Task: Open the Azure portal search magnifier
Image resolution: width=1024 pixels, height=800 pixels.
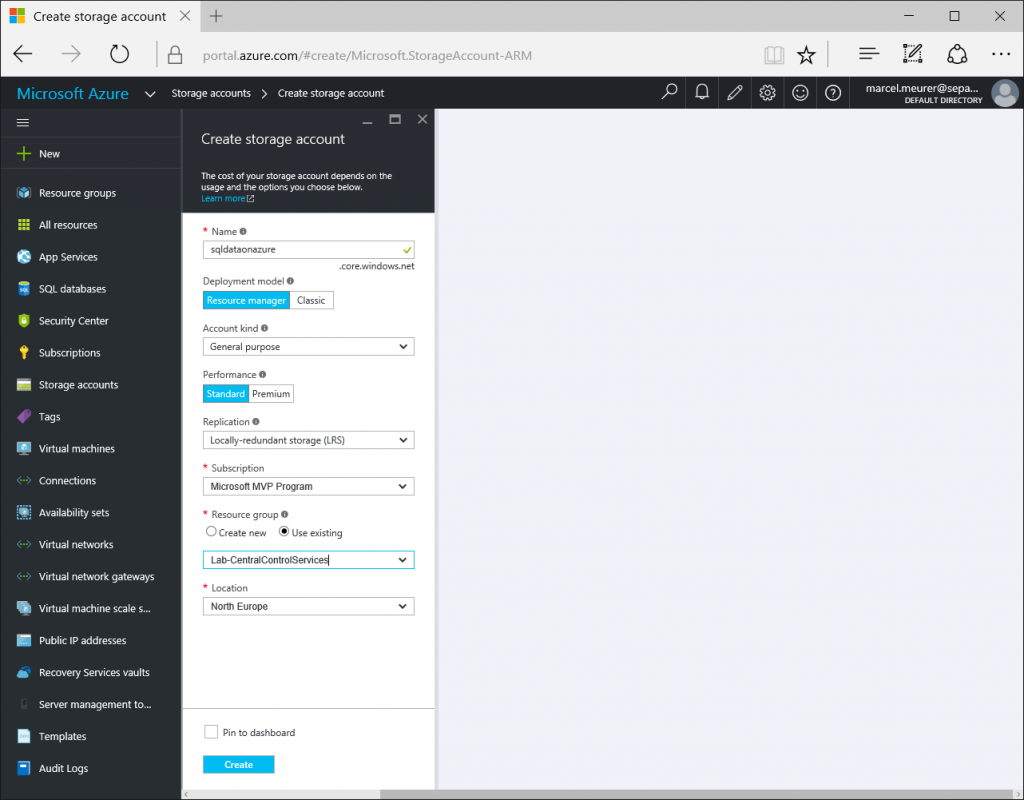Action: pyautogui.click(x=669, y=93)
